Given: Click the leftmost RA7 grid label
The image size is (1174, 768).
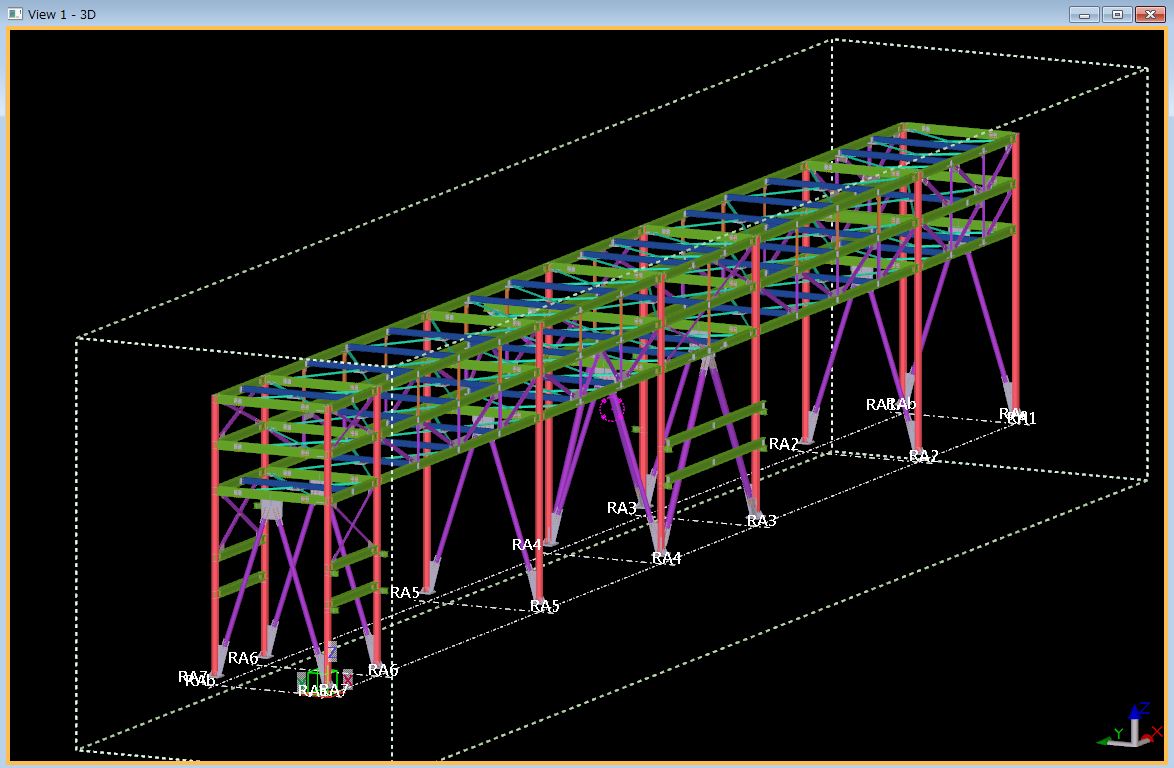Looking at the screenshot, I should pyautogui.click(x=191, y=677).
